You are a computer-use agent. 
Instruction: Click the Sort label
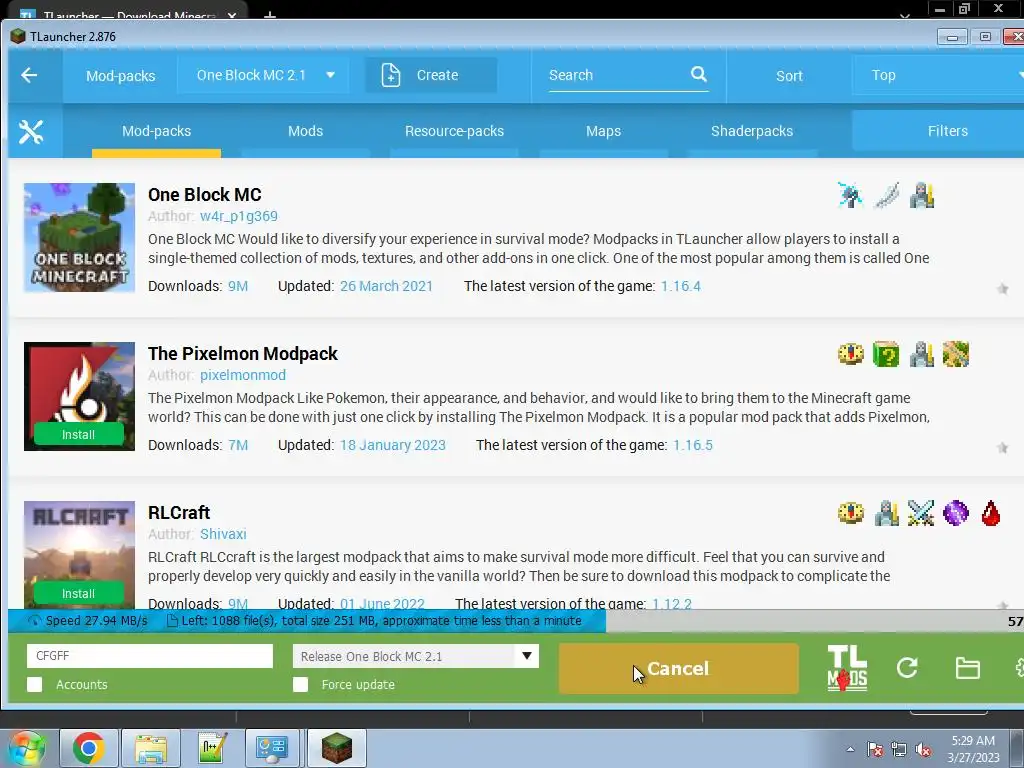790,76
